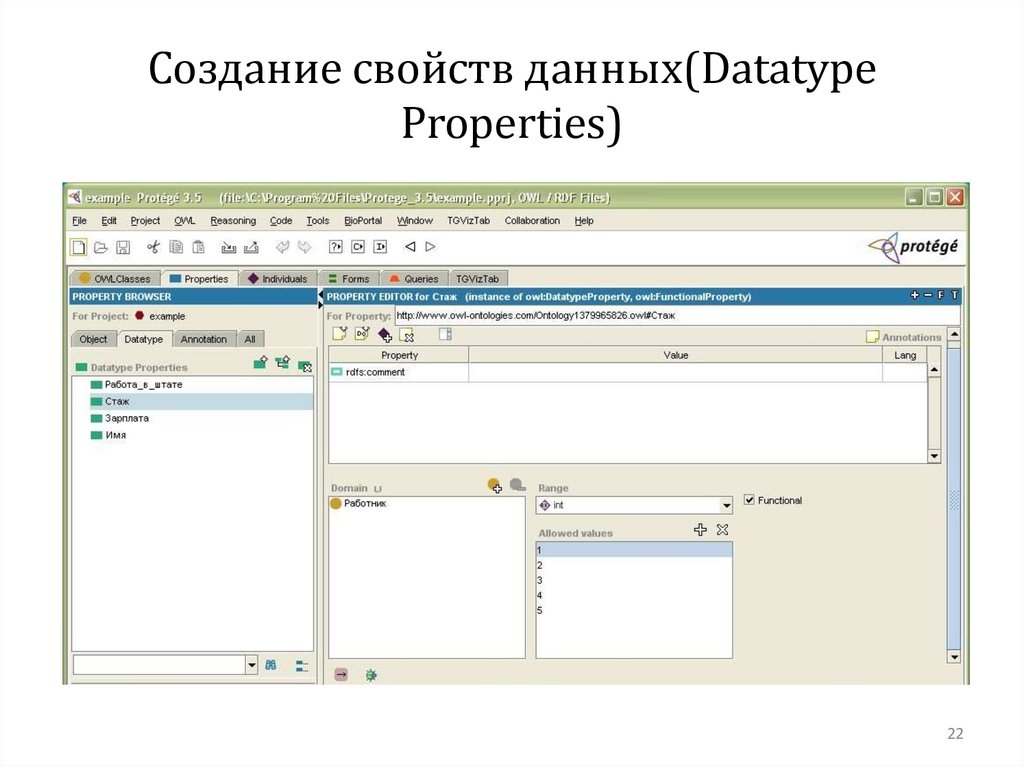
Task: Click the Delete annotation value icon
Action: (x=407, y=336)
